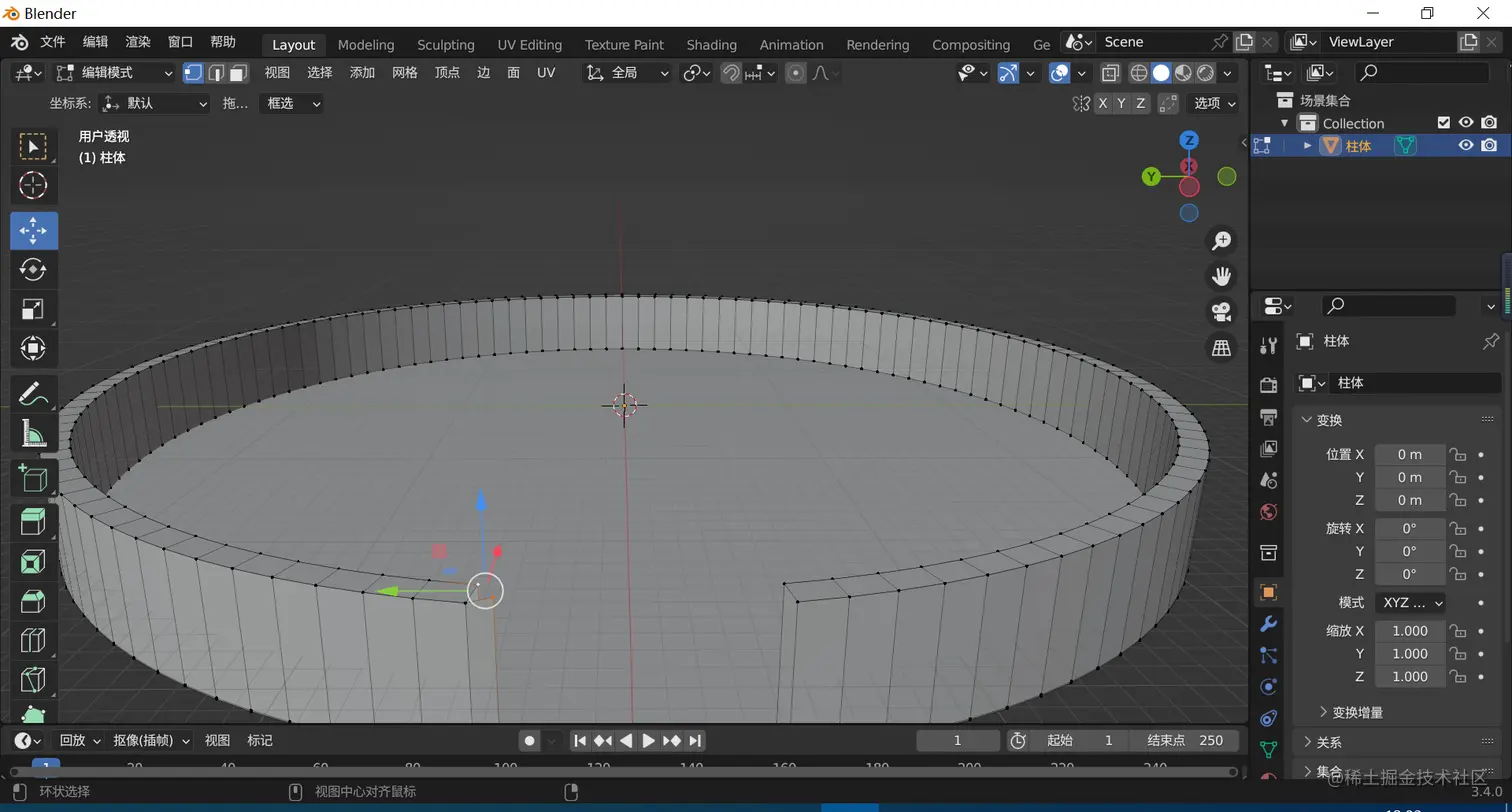This screenshot has height=812, width=1512.
Task: Open the Physics properties tab
Action: 1269,687
